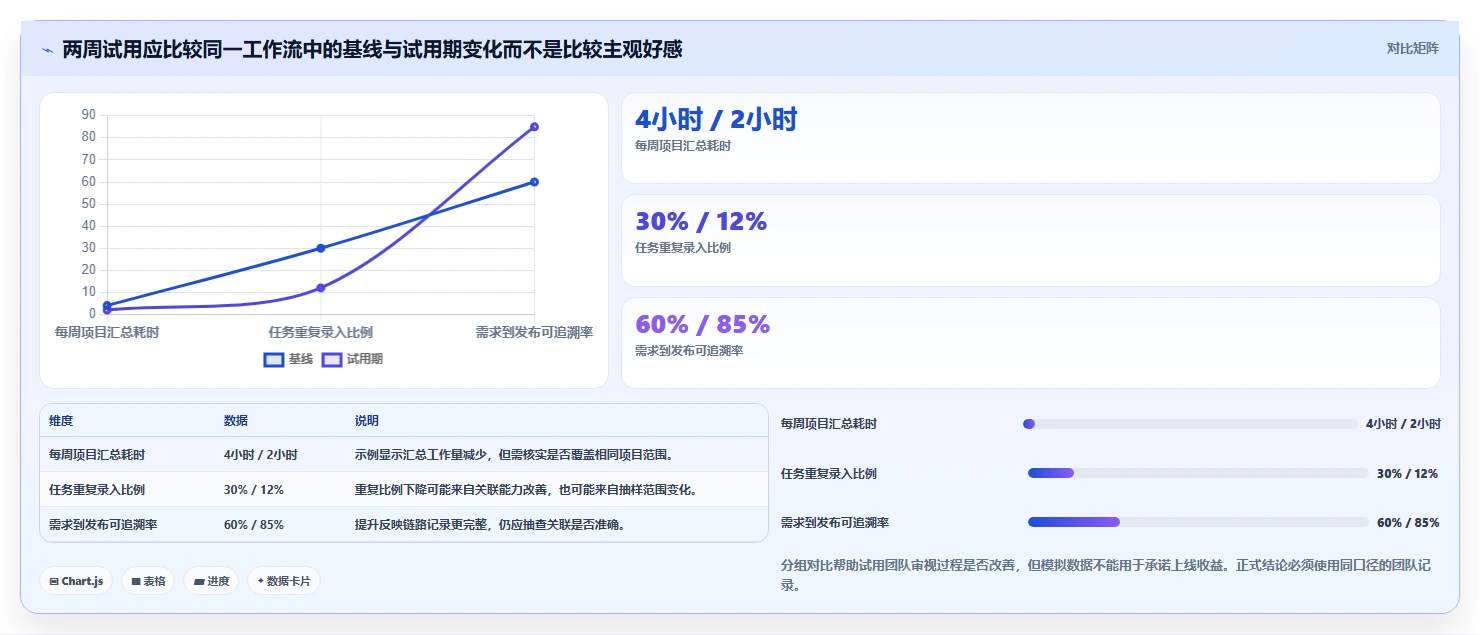The image size is (1480, 635).
Task: Click the note starting 提升反映链路记录
Action: tap(491, 524)
